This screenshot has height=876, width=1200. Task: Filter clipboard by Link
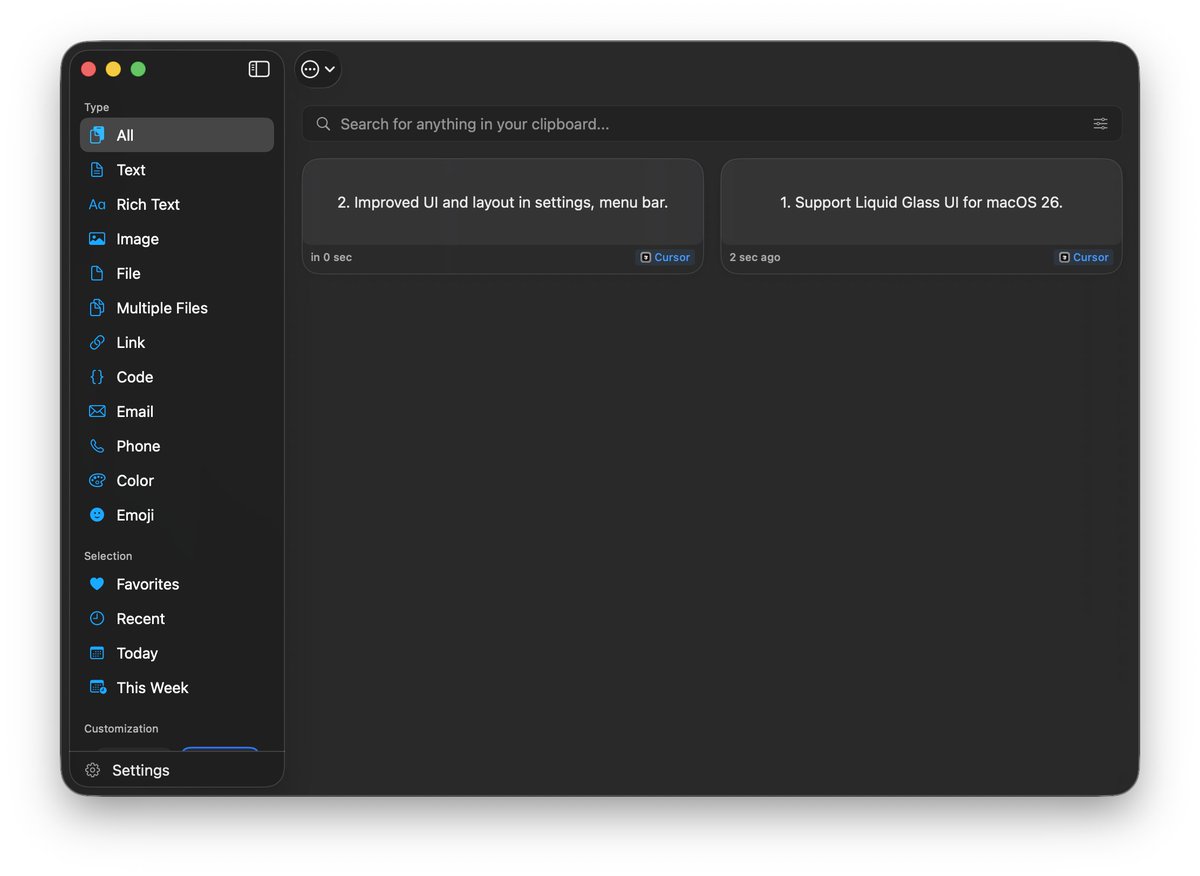130,342
